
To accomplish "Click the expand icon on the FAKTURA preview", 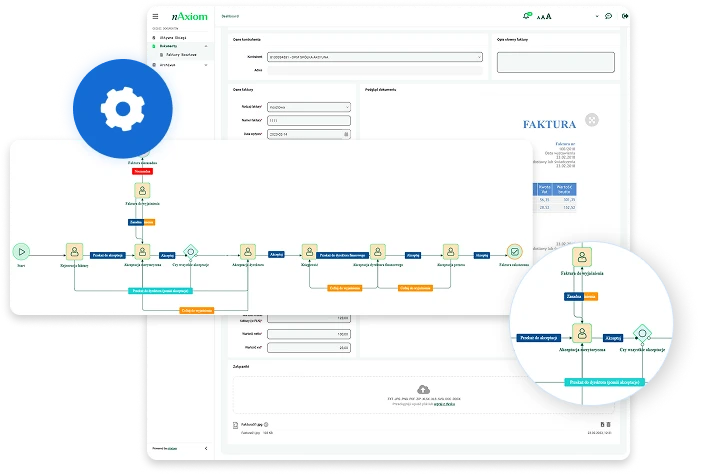I will (592, 120).
